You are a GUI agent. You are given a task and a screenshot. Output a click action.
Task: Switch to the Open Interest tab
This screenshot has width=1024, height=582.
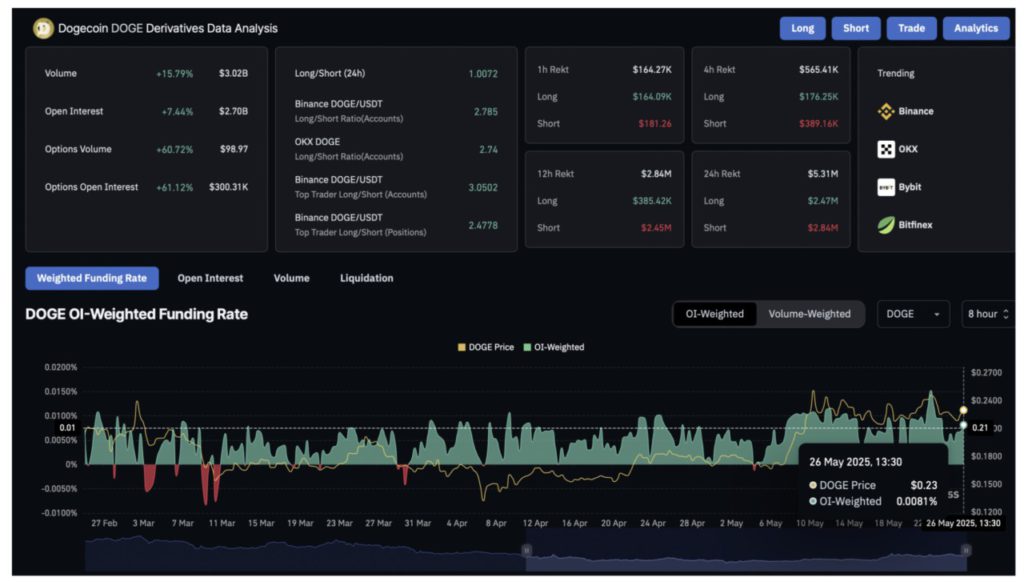click(210, 278)
